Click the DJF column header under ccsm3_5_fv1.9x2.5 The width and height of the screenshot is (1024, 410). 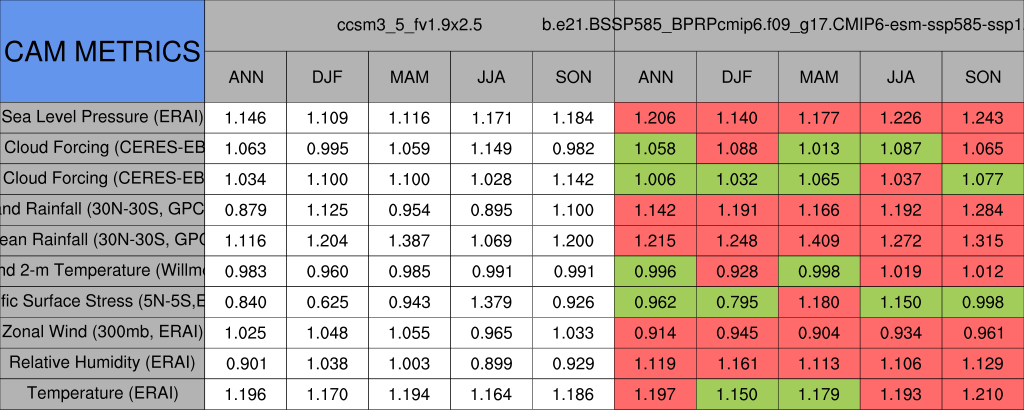point(327,77)
